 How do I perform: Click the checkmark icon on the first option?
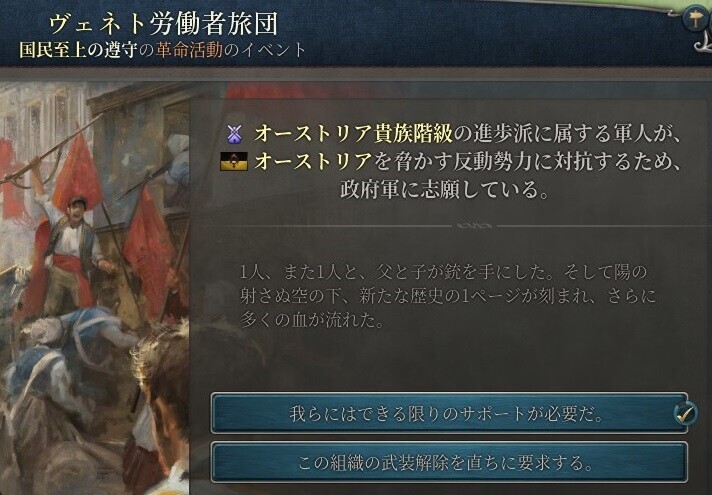click(686, 413)
